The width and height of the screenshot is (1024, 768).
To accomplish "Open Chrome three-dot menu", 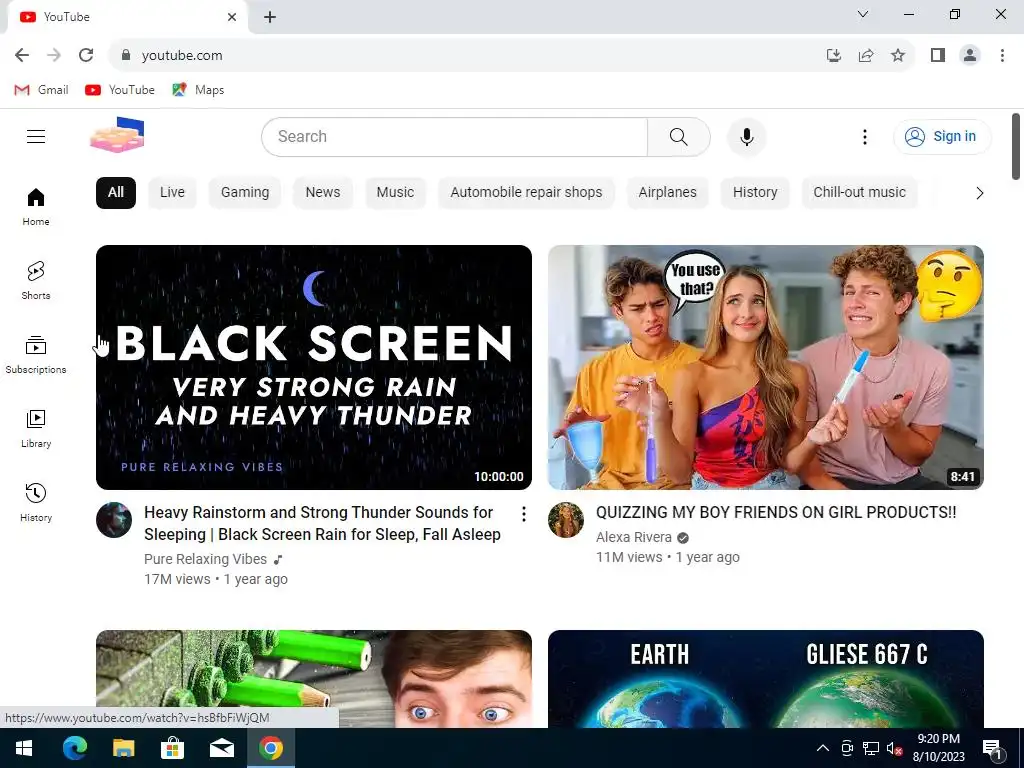I will click(1002, 56).
